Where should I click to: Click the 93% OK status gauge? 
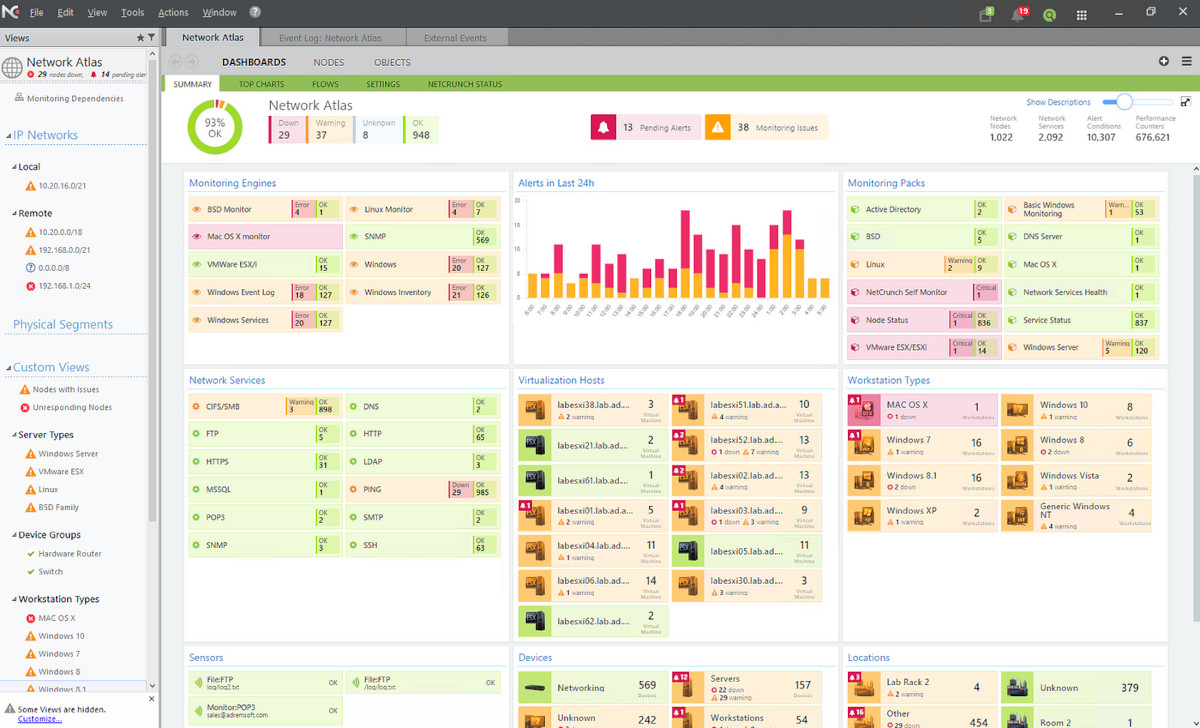click(215, 127)
